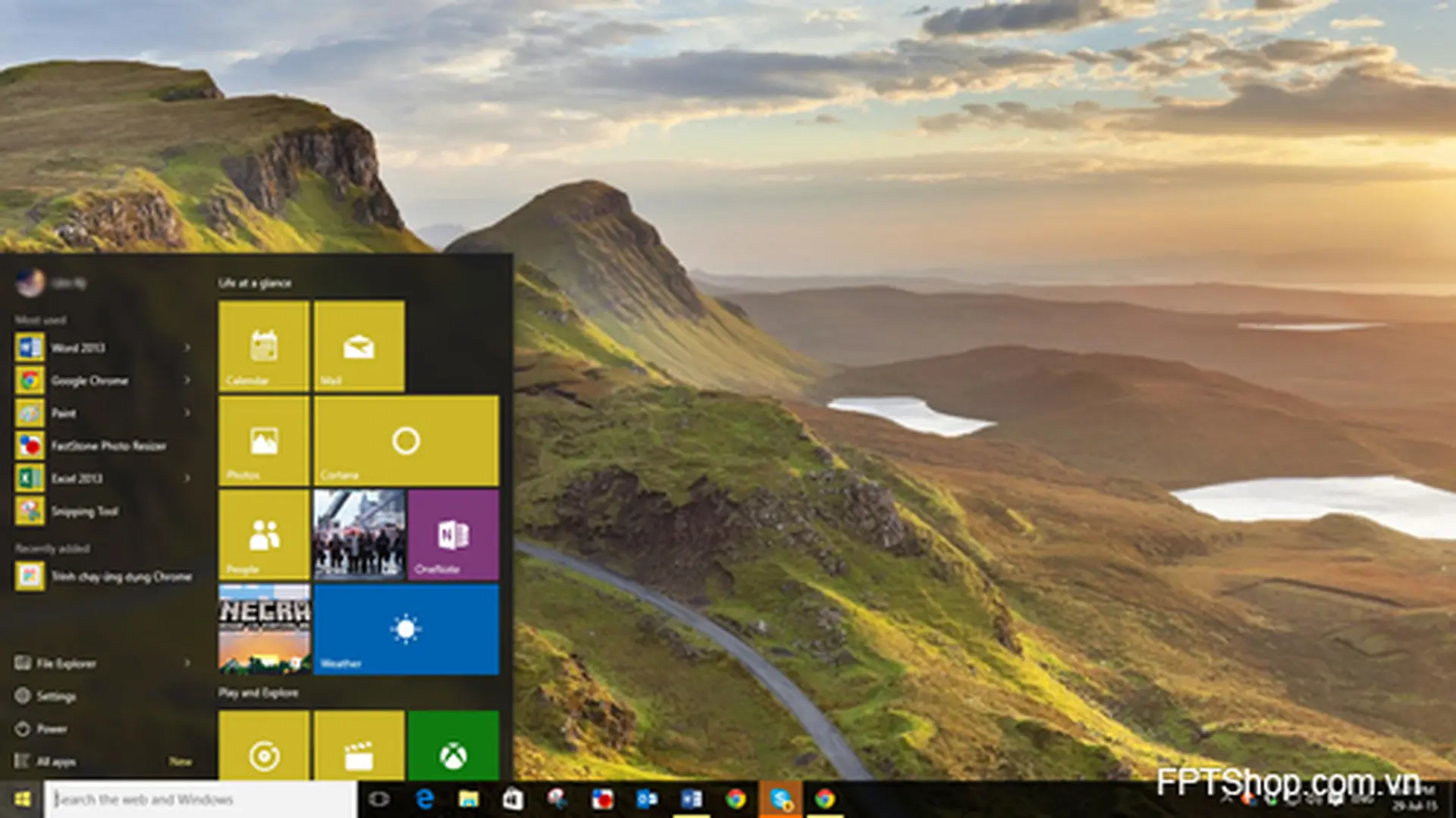Viewport: 1456px width, 818px height.
Task: Open the Photos tile
Action: [264, 440]
